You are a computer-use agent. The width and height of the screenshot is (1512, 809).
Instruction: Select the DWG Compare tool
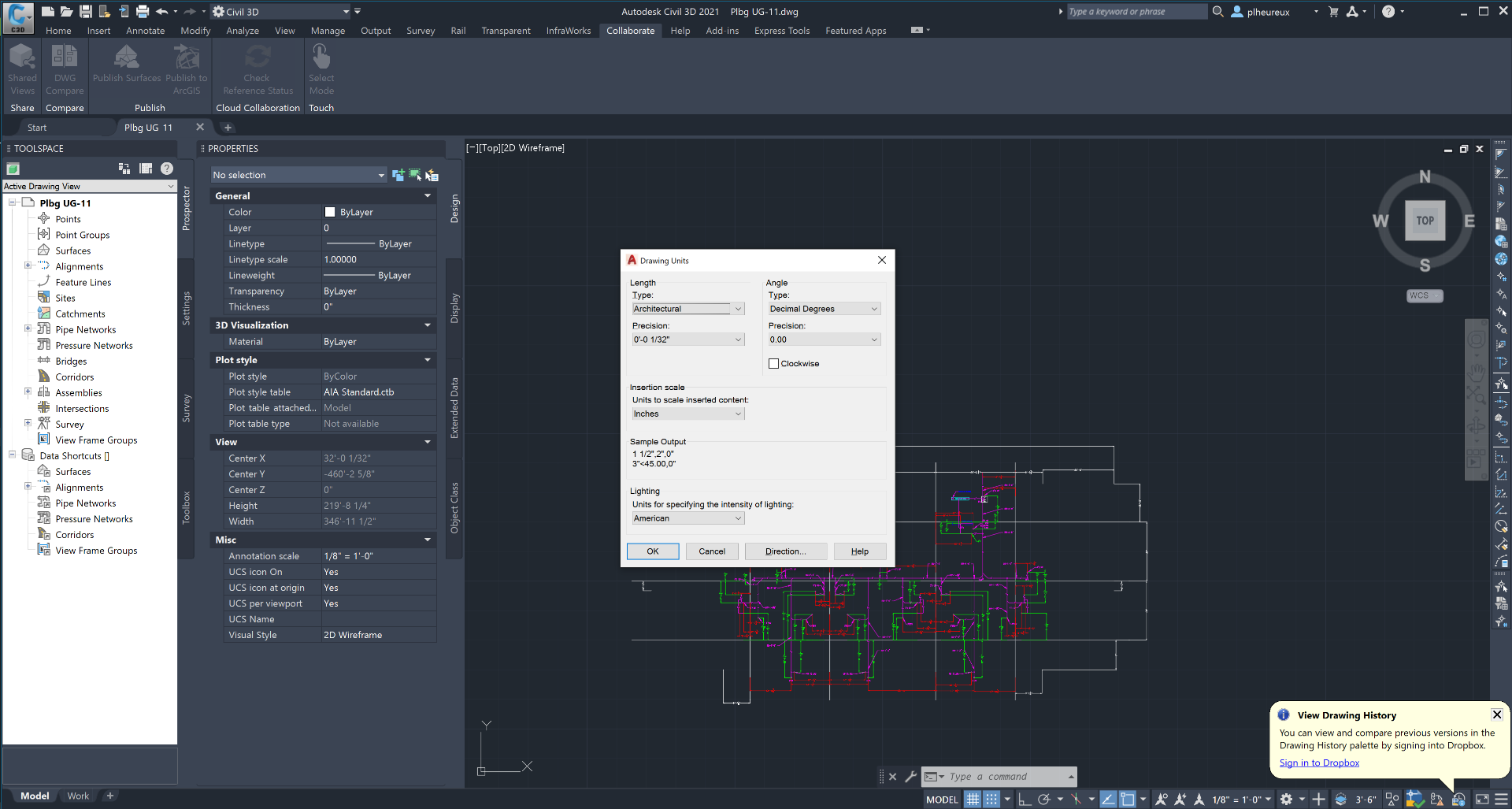[65, 71]
